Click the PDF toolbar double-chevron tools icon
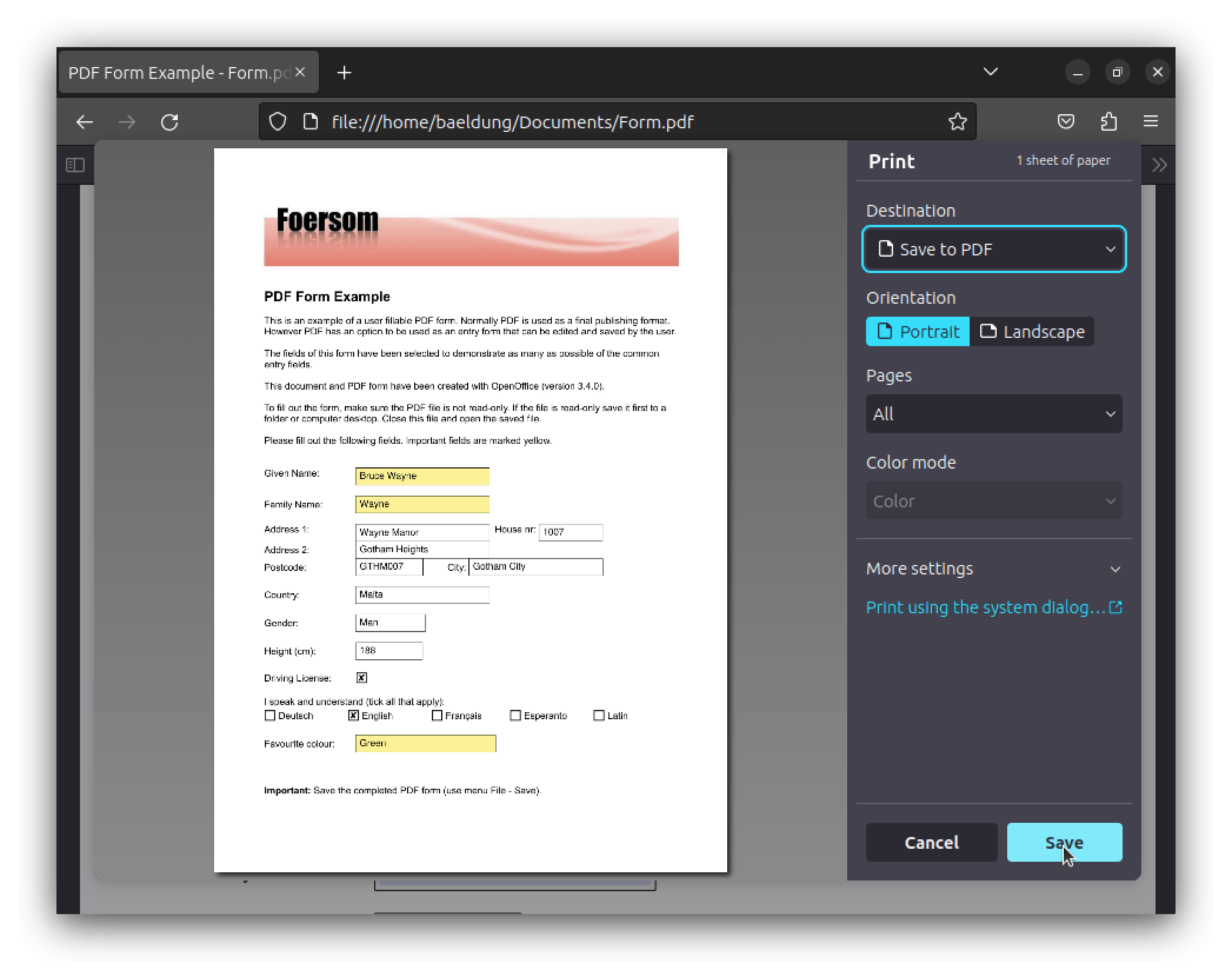This screenshot has width=1232, height=980. coord(1159,165)
